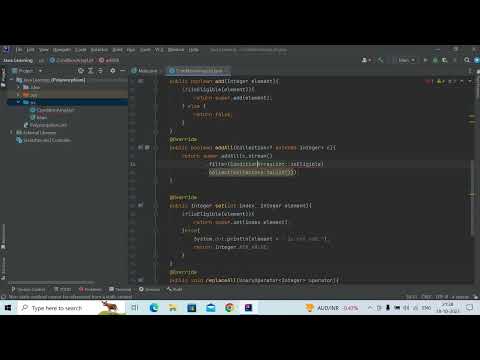Click override gutter icon beside add method
The height and width of the screenshot is (360, 480).
click(141, 81)
